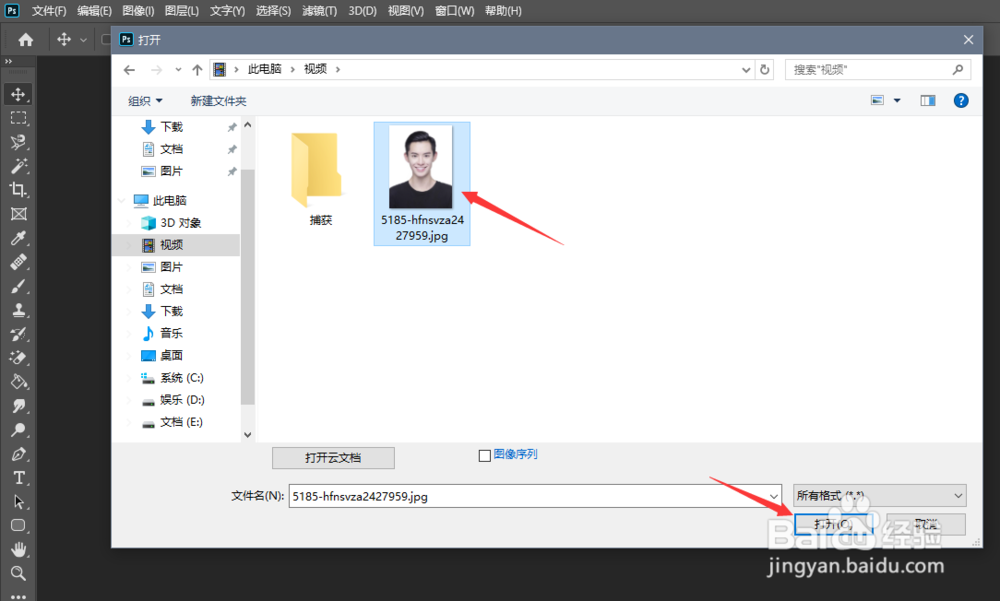
Task: Select the Move tool in Photoshop toolbar
Action: click(x=18, y=94)
